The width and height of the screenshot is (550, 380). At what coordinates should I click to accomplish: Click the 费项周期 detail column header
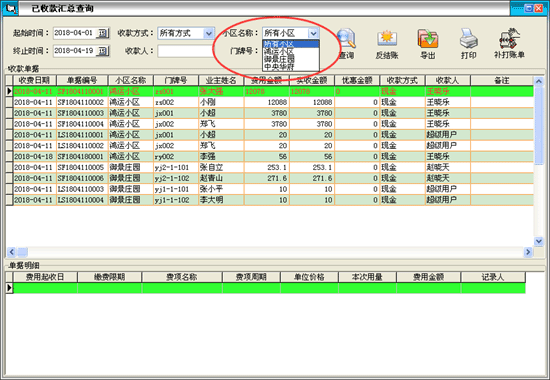click(x=251, y=277)
